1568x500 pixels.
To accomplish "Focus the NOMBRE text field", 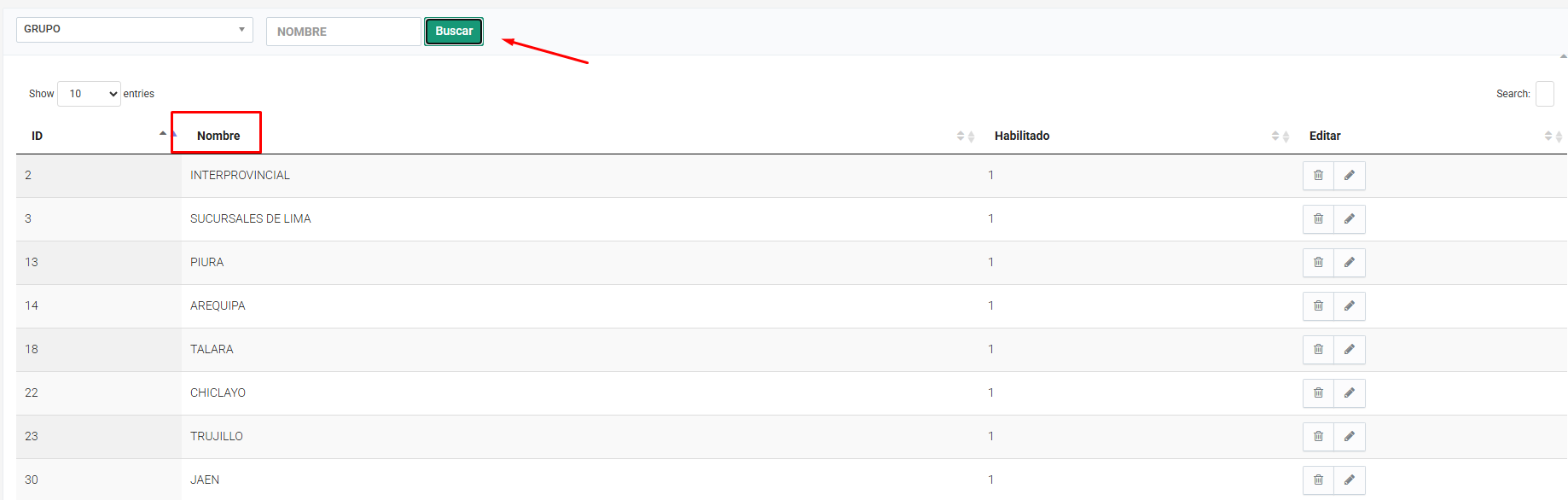I will point(343,32).
